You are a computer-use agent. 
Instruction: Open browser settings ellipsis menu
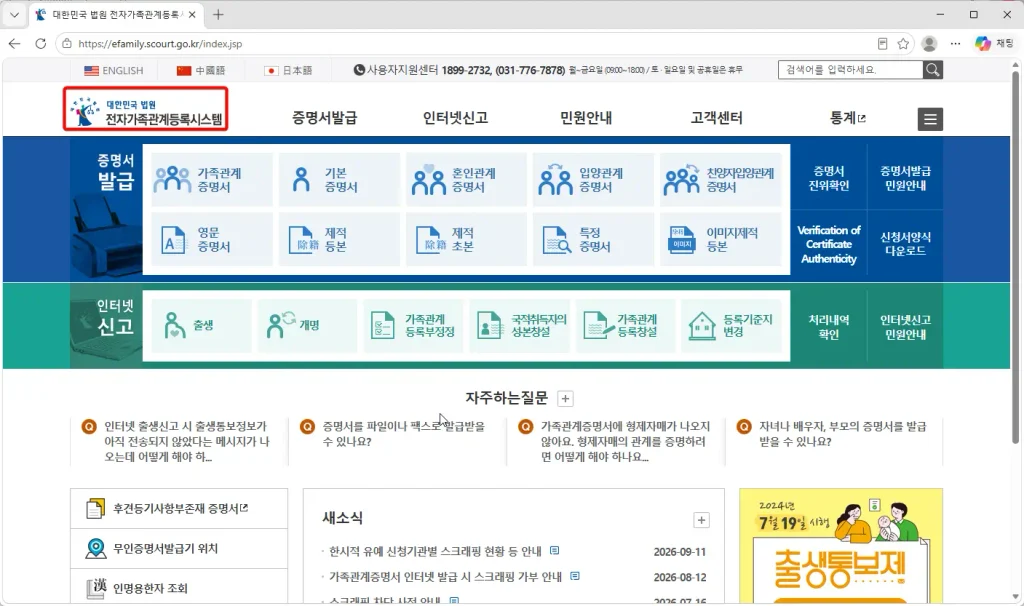[x=955, y=44]
